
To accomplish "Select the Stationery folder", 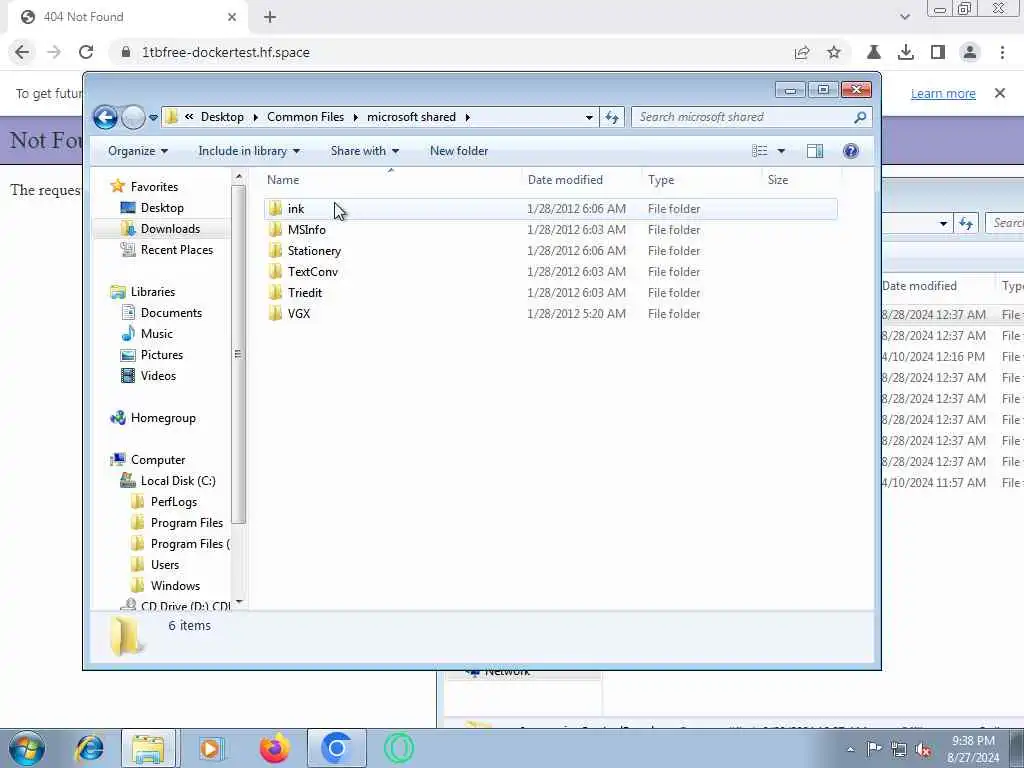I will coord(551,251).
